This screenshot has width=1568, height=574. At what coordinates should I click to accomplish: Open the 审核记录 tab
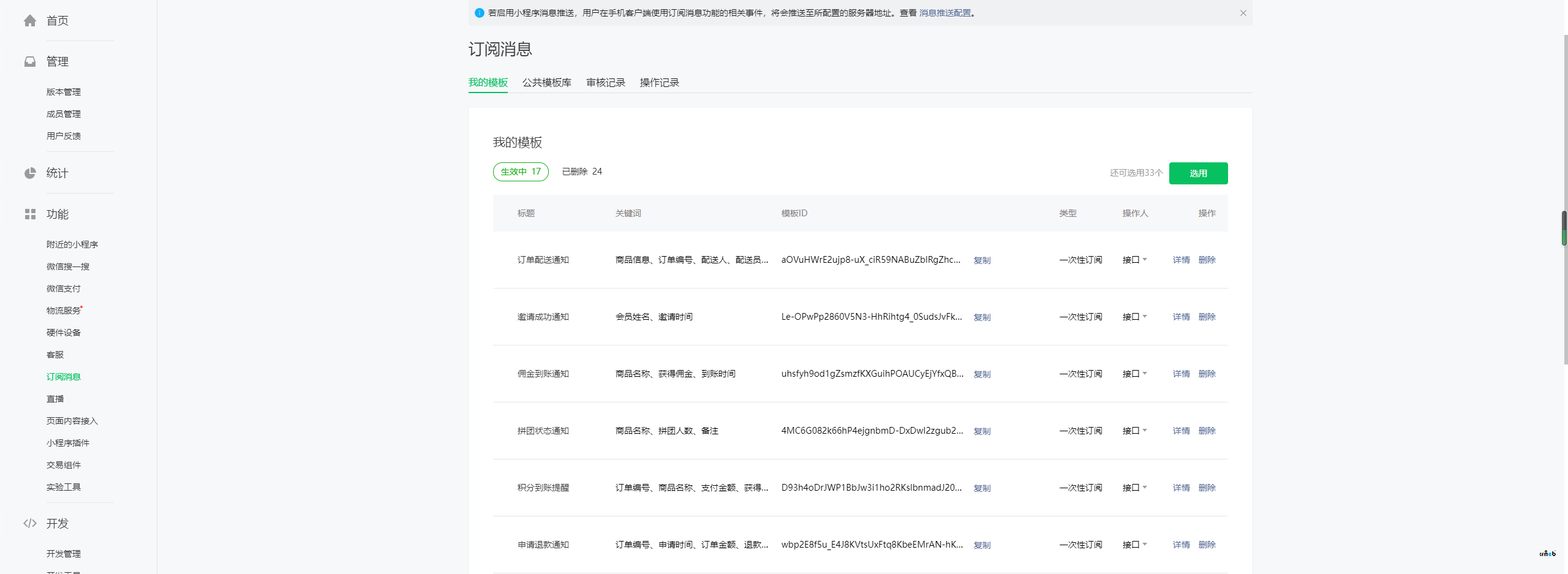[605, 83]
